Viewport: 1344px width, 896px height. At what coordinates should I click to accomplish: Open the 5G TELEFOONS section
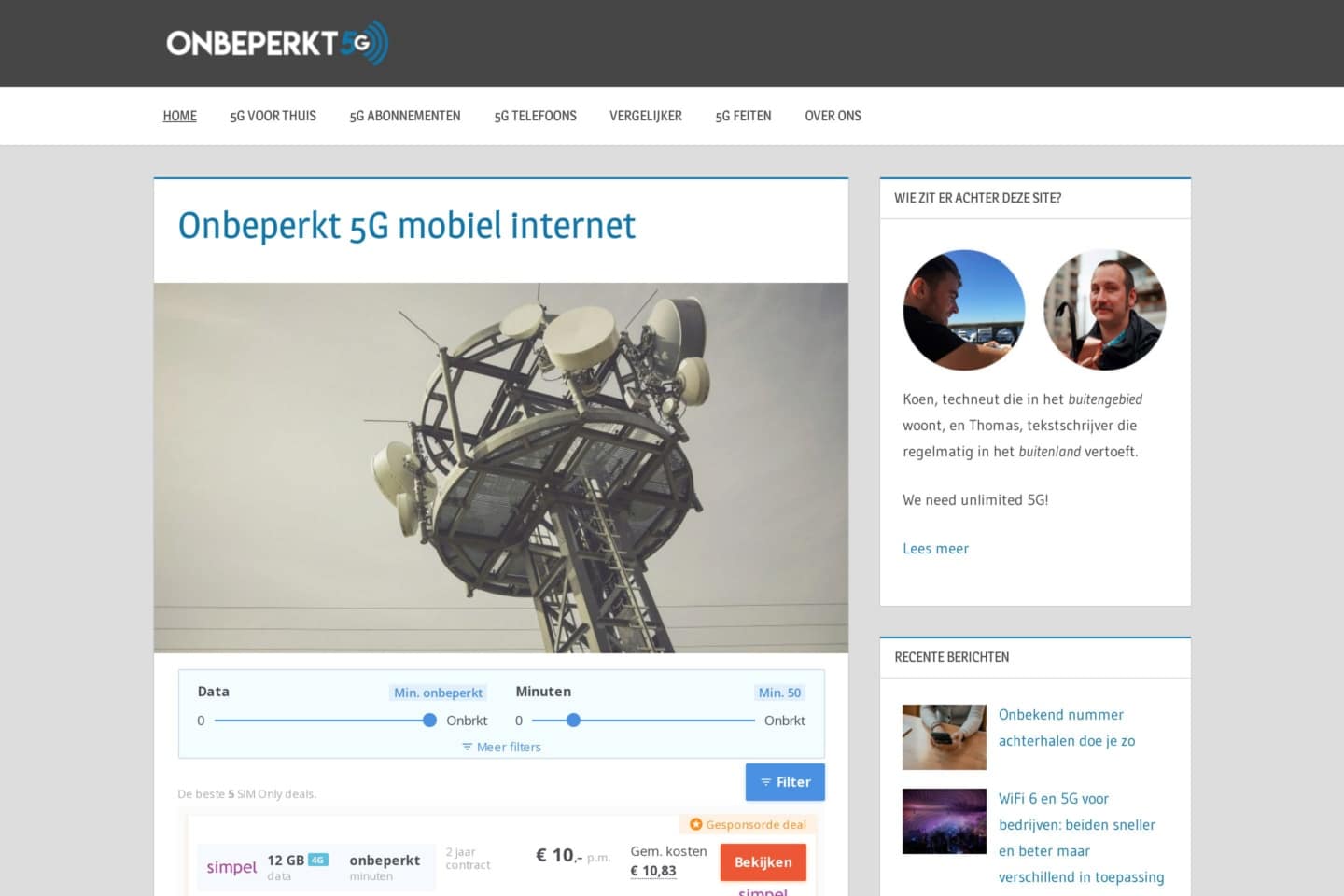click(536, 116)
